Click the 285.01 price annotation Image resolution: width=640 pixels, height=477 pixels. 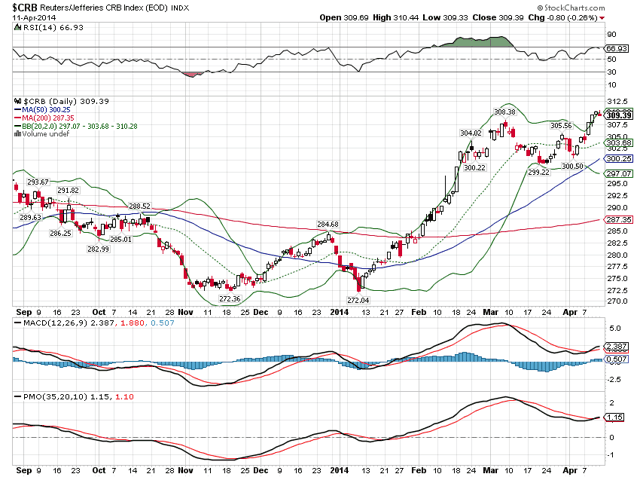click(x=121, y=239)
